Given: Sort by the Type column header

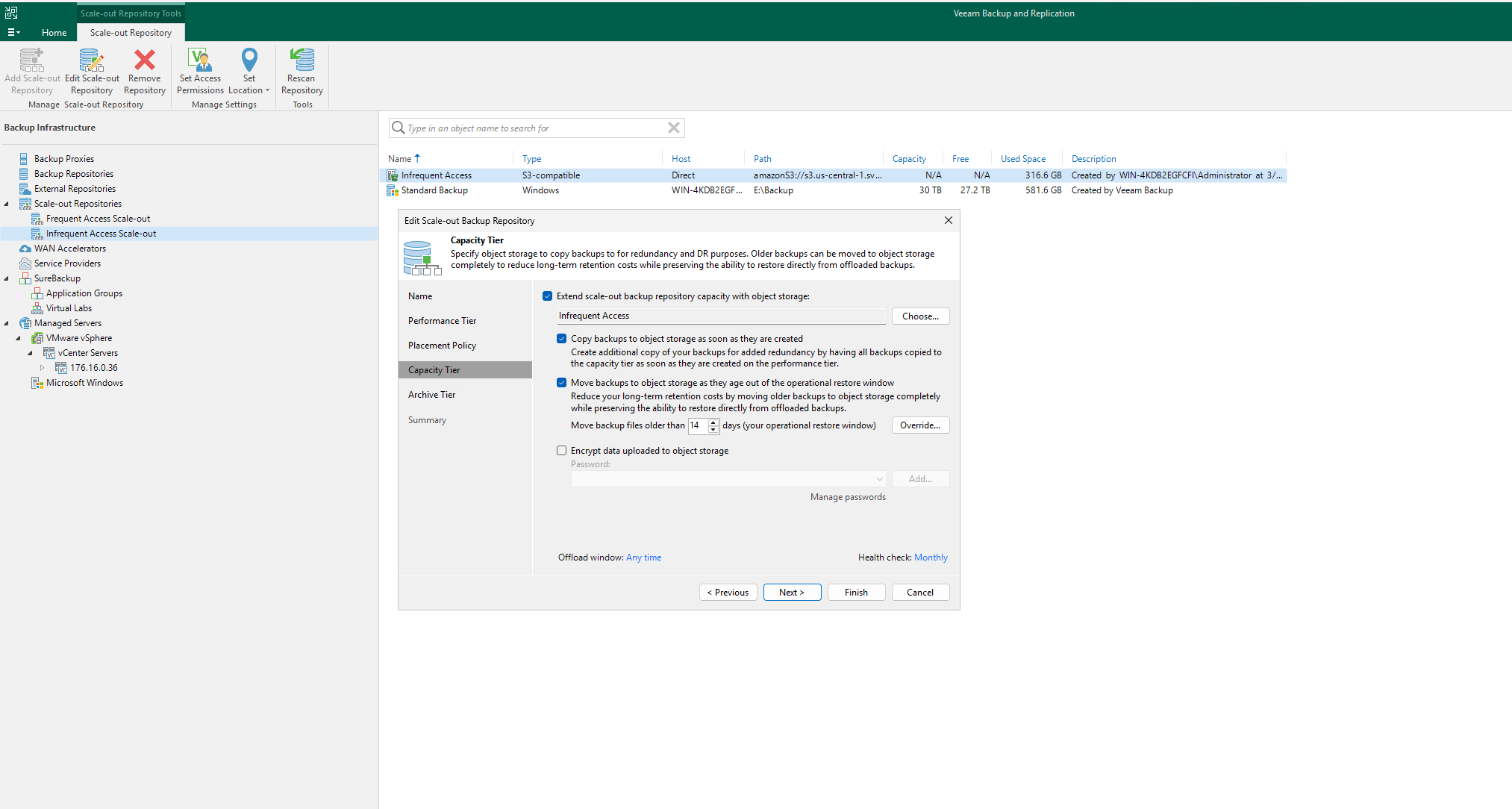Looking at the screenshot, I should pyautogui.click(x=531, y=159).
